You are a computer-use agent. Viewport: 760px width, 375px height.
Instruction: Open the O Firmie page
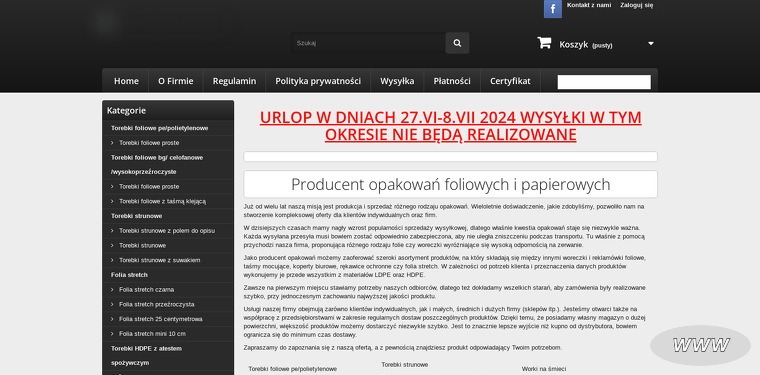175,81
